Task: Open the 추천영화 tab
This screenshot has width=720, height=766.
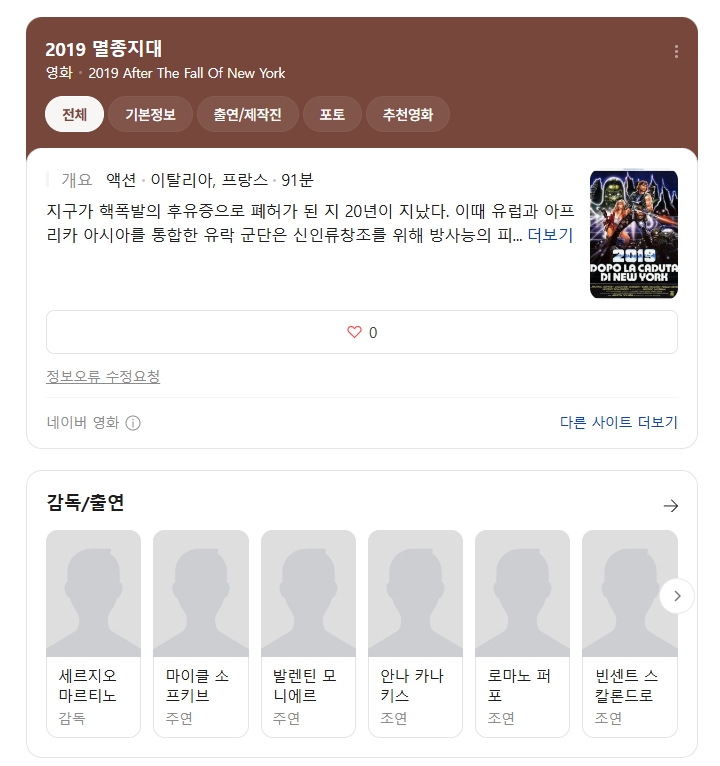Action: click(x=408, y=114)
